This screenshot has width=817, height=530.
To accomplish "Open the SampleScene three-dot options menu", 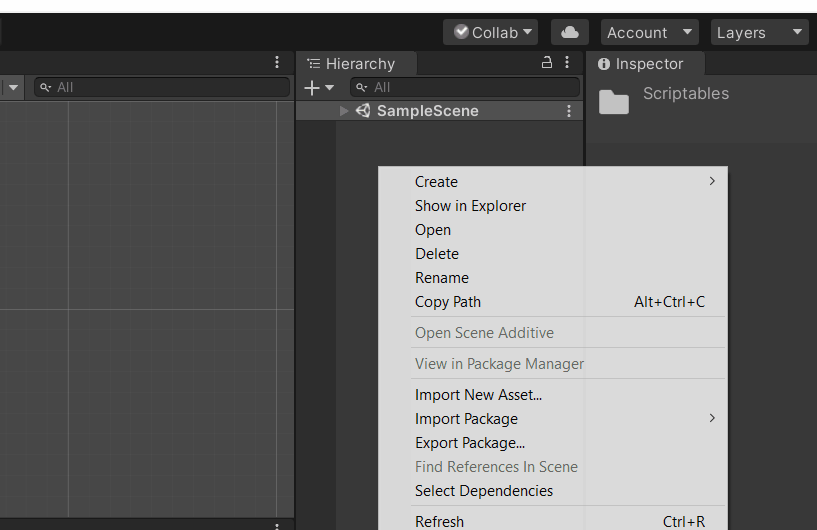I will click(569, 111).
